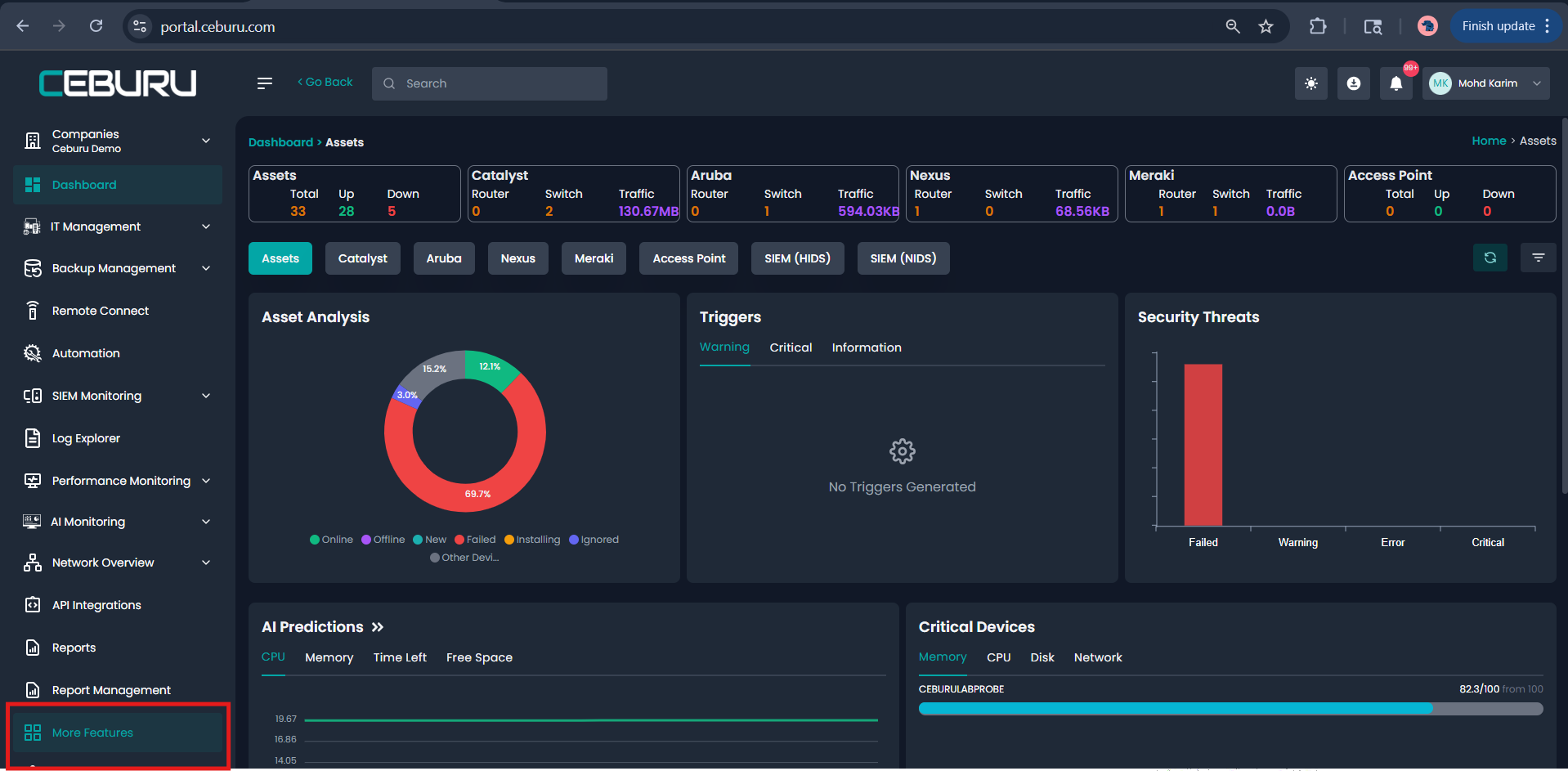Click the Search input field
The width and height of the screenshot is (1568, 771).
[490, 83]
